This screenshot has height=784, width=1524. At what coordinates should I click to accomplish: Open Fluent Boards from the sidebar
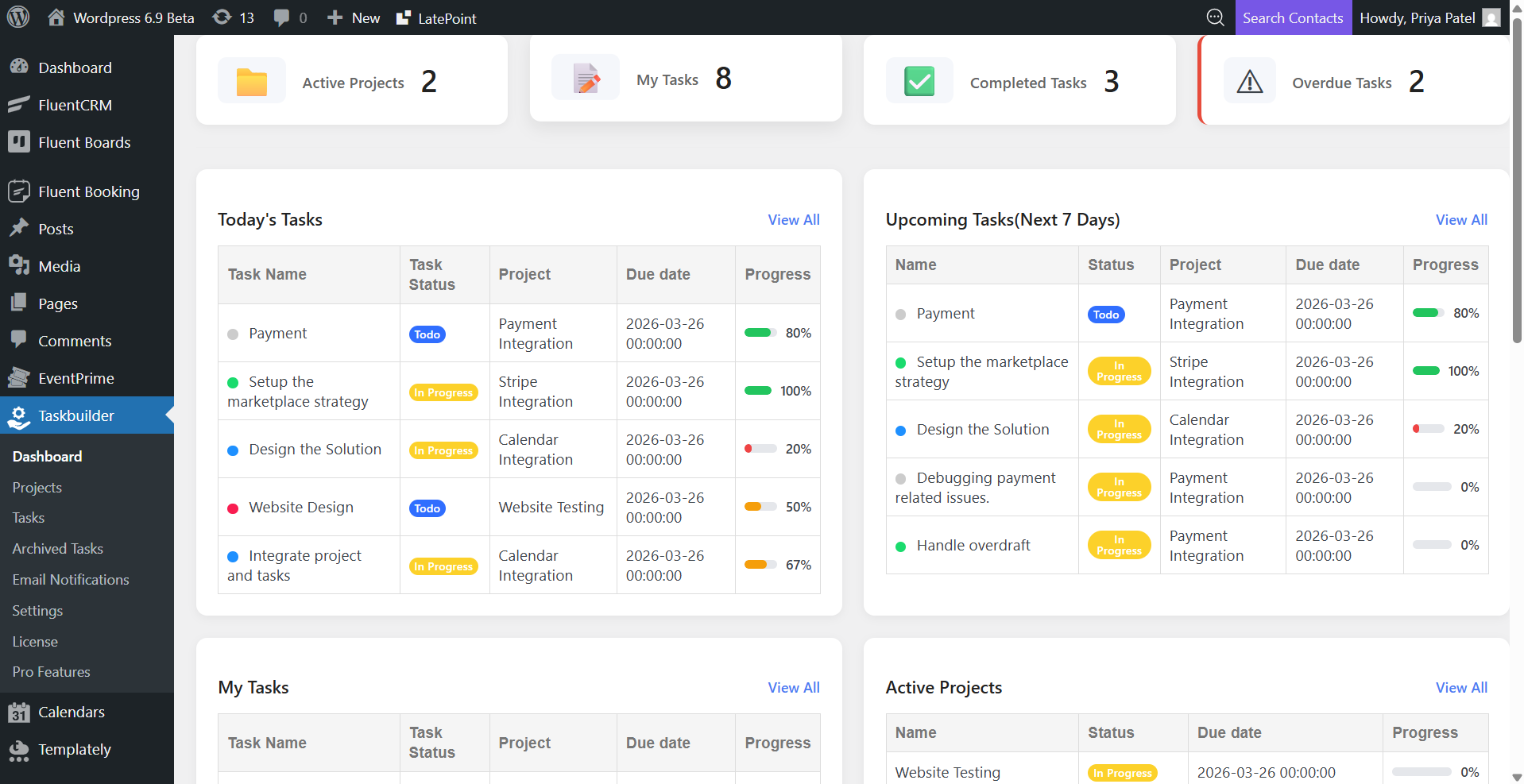click(19, 142)
